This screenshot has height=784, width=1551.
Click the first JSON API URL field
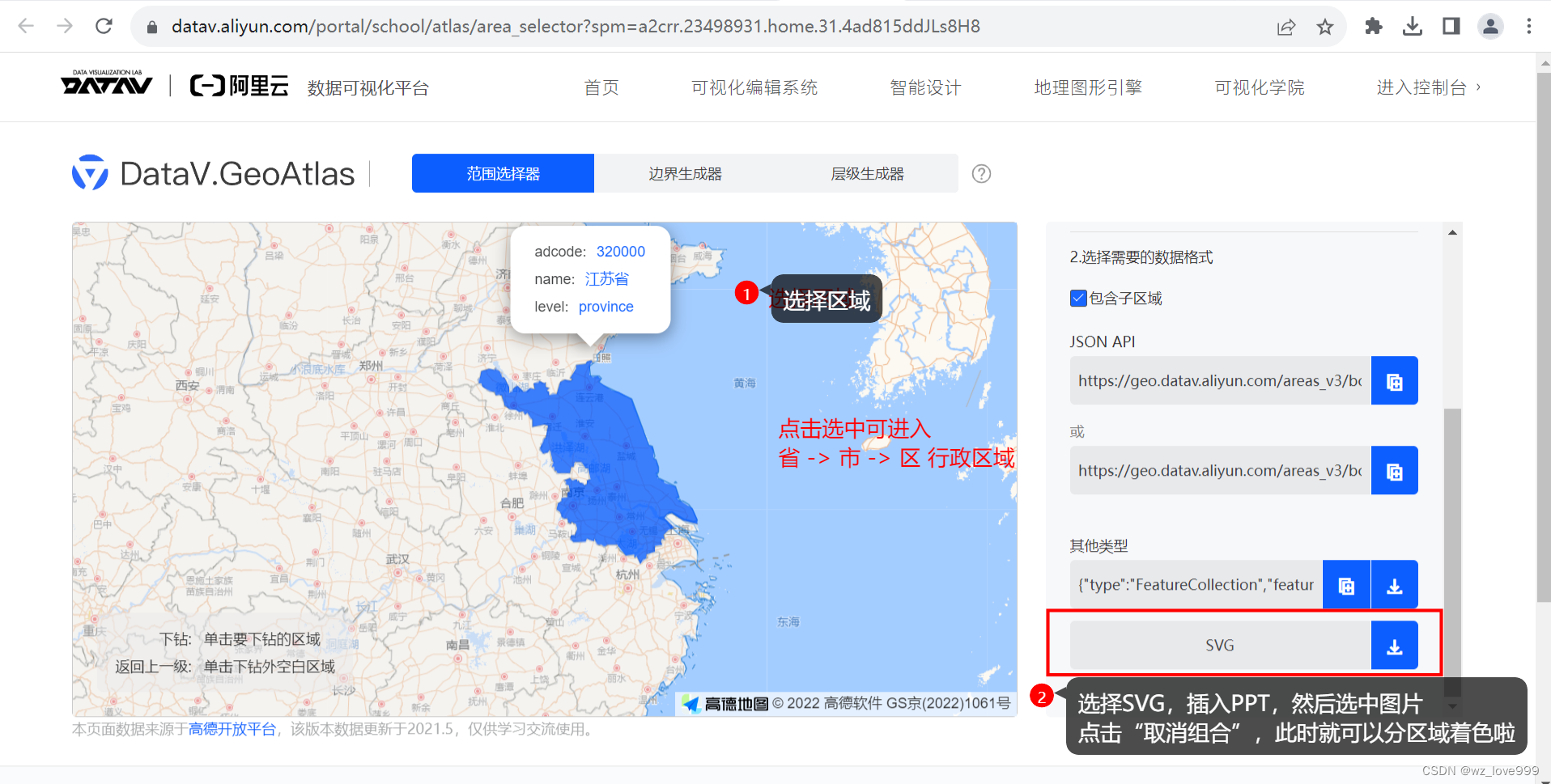(1220, 380)
